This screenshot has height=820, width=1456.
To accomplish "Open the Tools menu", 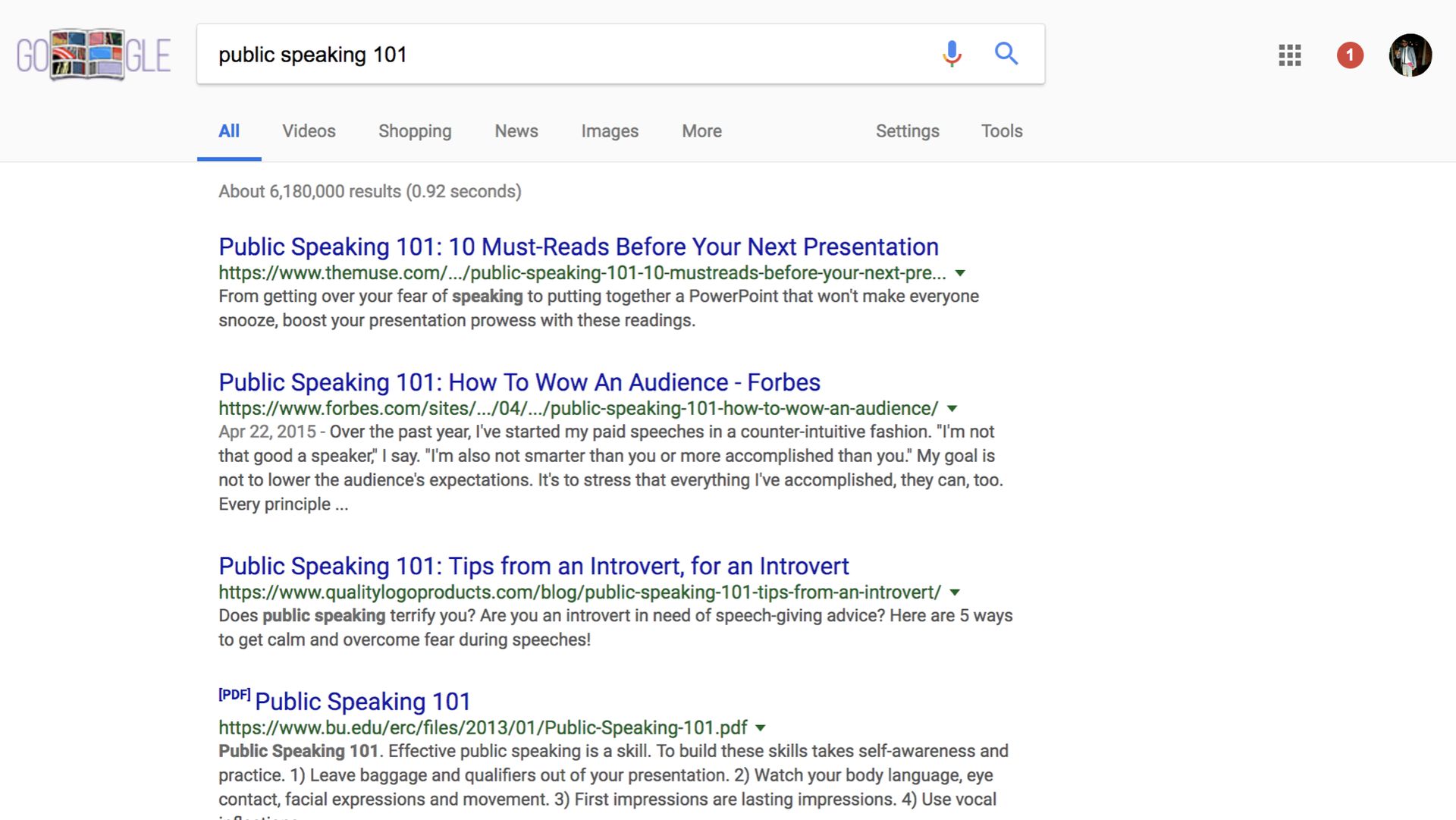I will (x=1001, y=130).
